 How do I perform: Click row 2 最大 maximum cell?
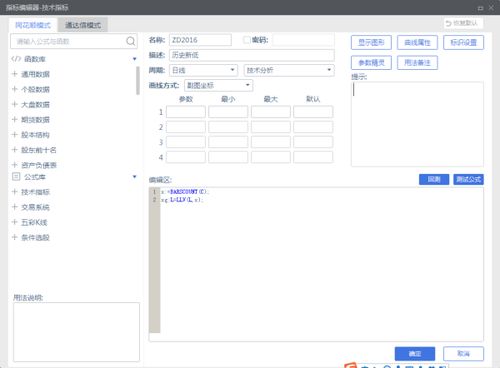coord(271,127)
